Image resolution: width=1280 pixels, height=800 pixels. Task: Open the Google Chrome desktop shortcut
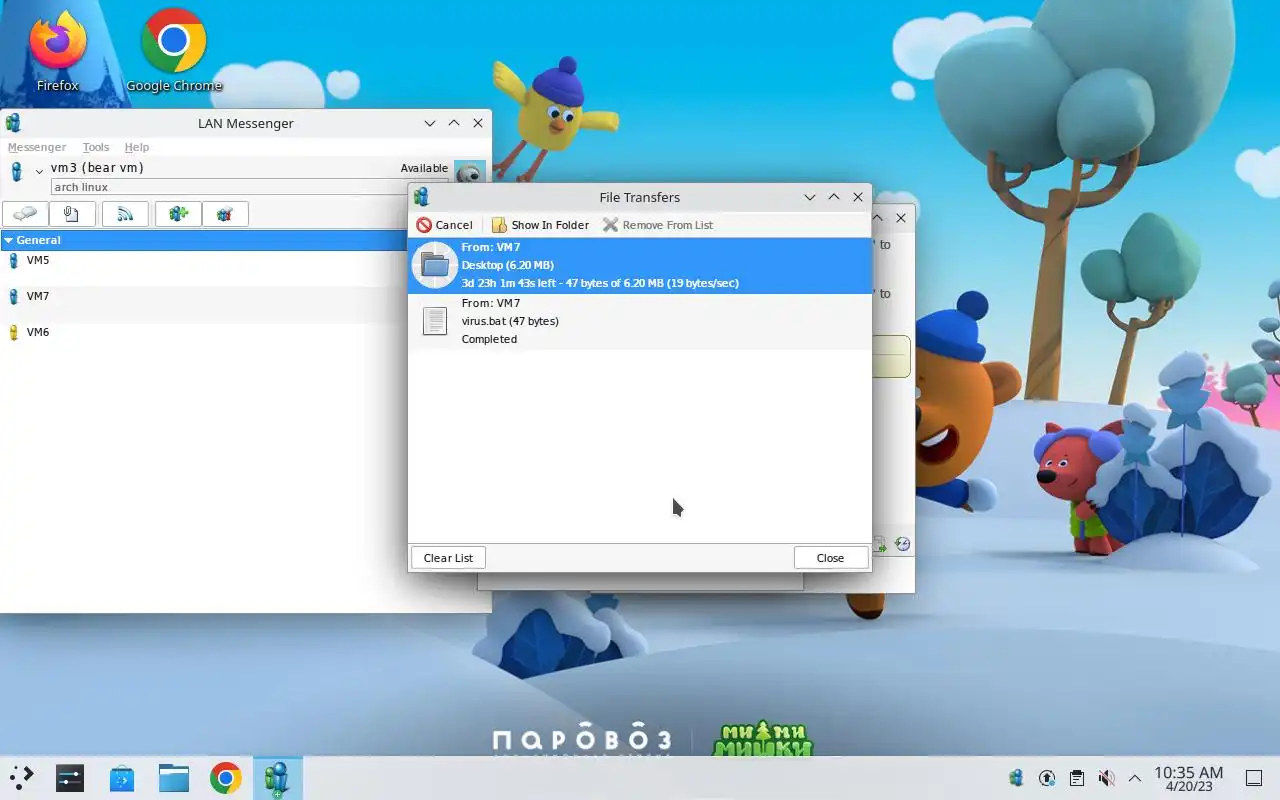point(174,50)
